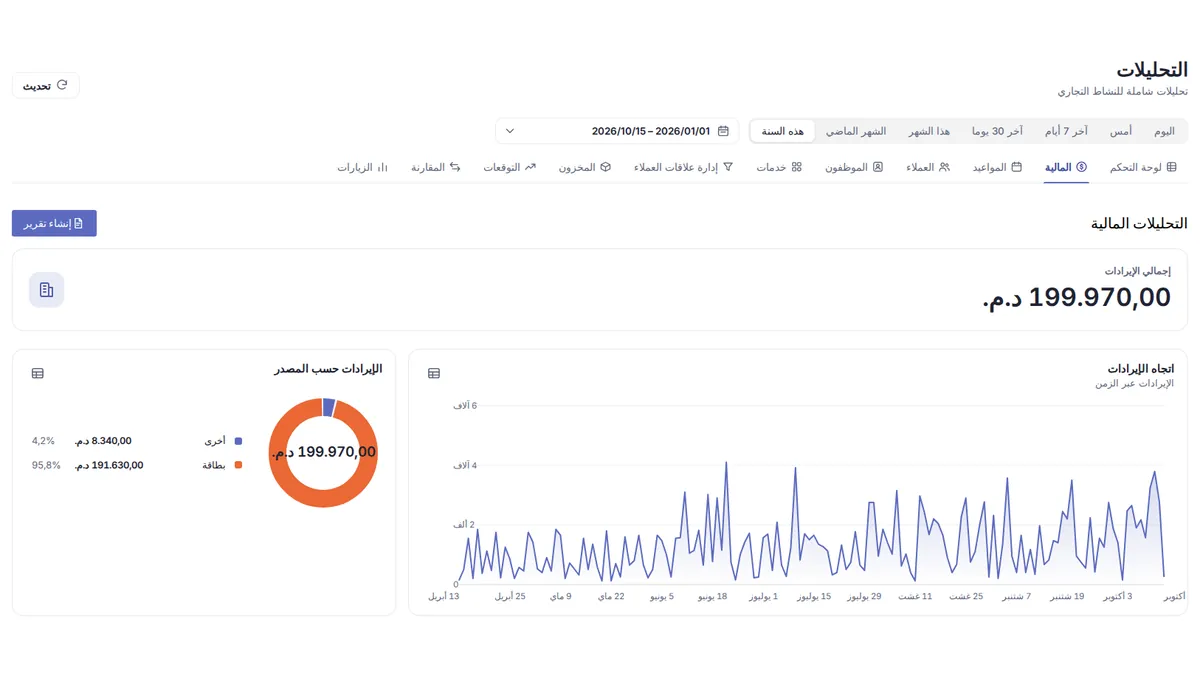Switch to the خدمات tab
Image resolution: width=1200 pixels, height=675 pixels.
click(x=779, y=167)
